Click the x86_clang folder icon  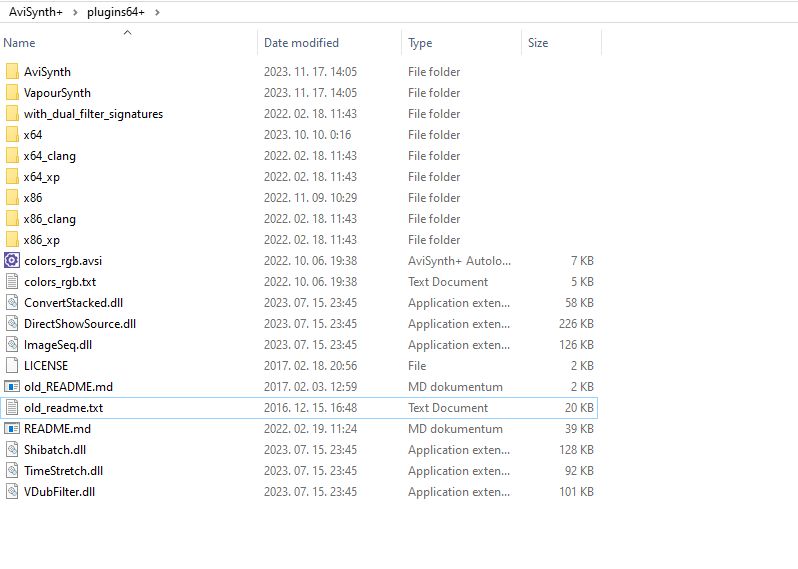(12, 219)
